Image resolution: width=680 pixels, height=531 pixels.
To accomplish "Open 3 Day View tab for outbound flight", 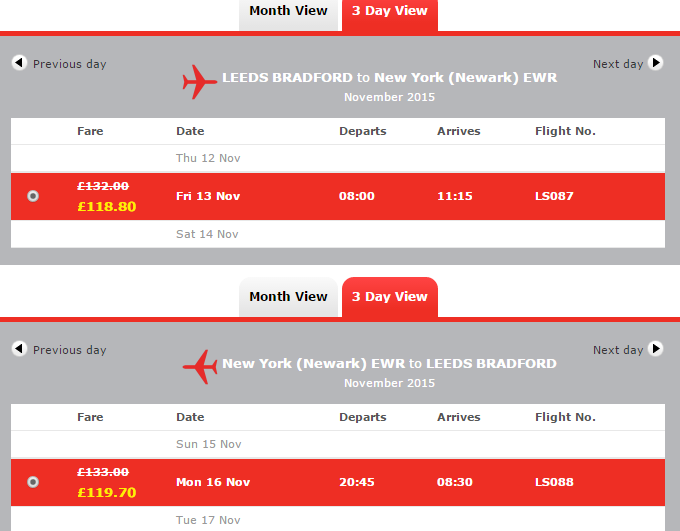I will tap(390, 14).
